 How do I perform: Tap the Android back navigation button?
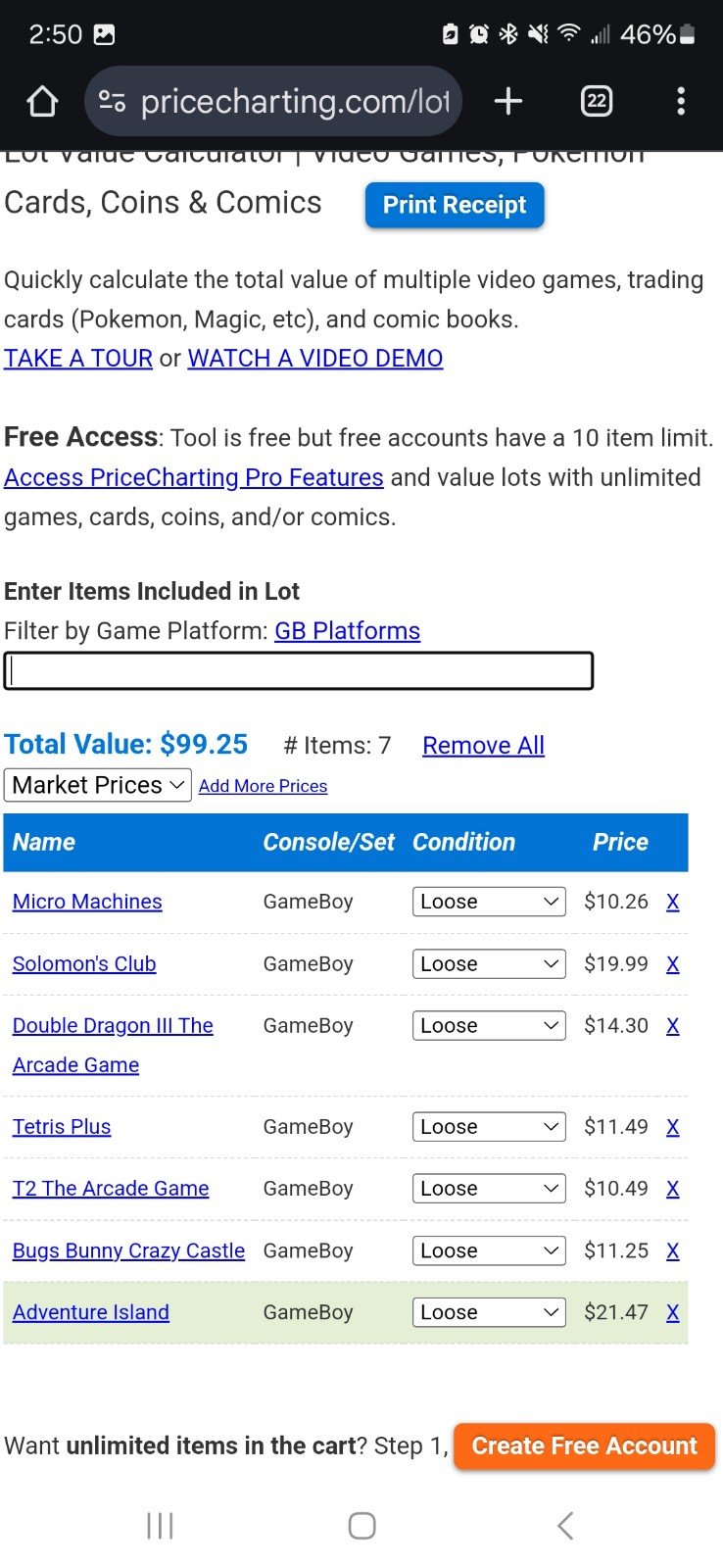[564, 1525]
